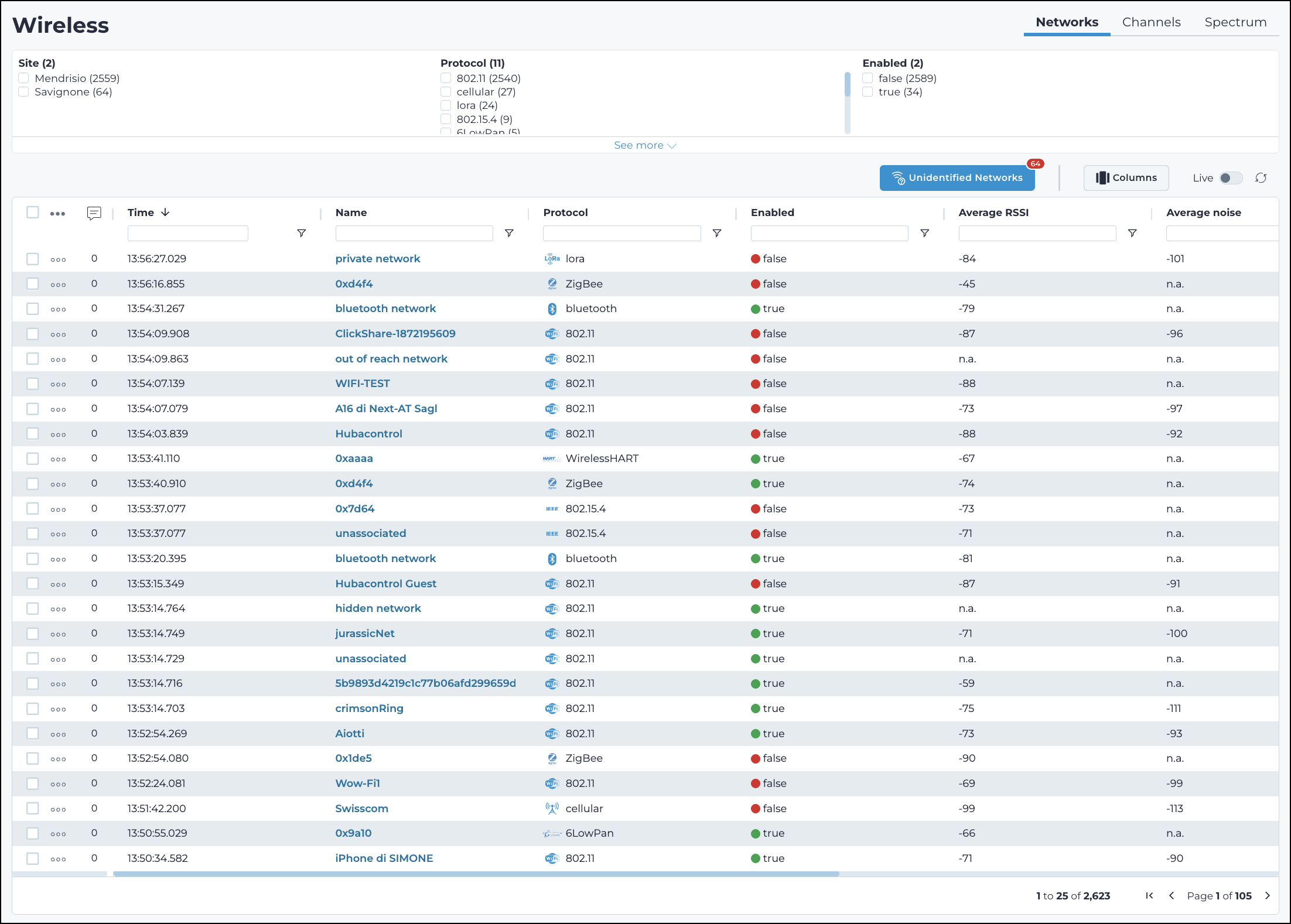Click the table horizontal scrollbar
The width and height of the screenshot is (1291, 924).
(x=476, y=874)
